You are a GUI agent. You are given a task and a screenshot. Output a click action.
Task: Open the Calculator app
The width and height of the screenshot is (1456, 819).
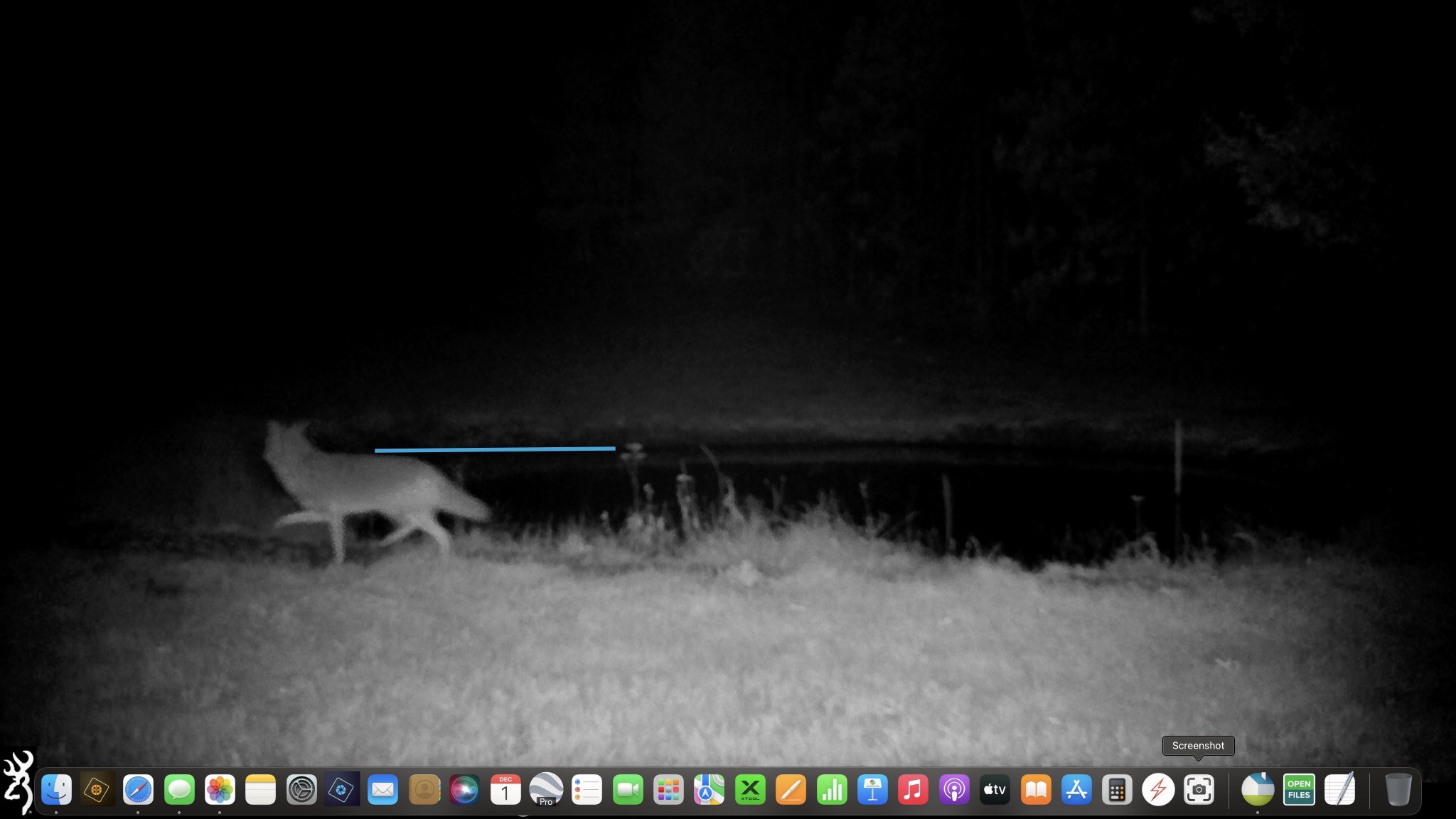1117,790
